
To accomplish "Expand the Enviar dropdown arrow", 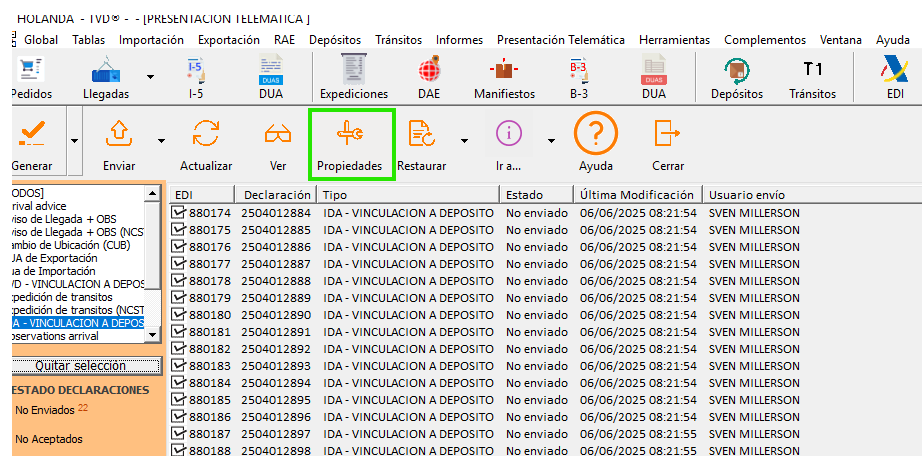I will [161, 140].
